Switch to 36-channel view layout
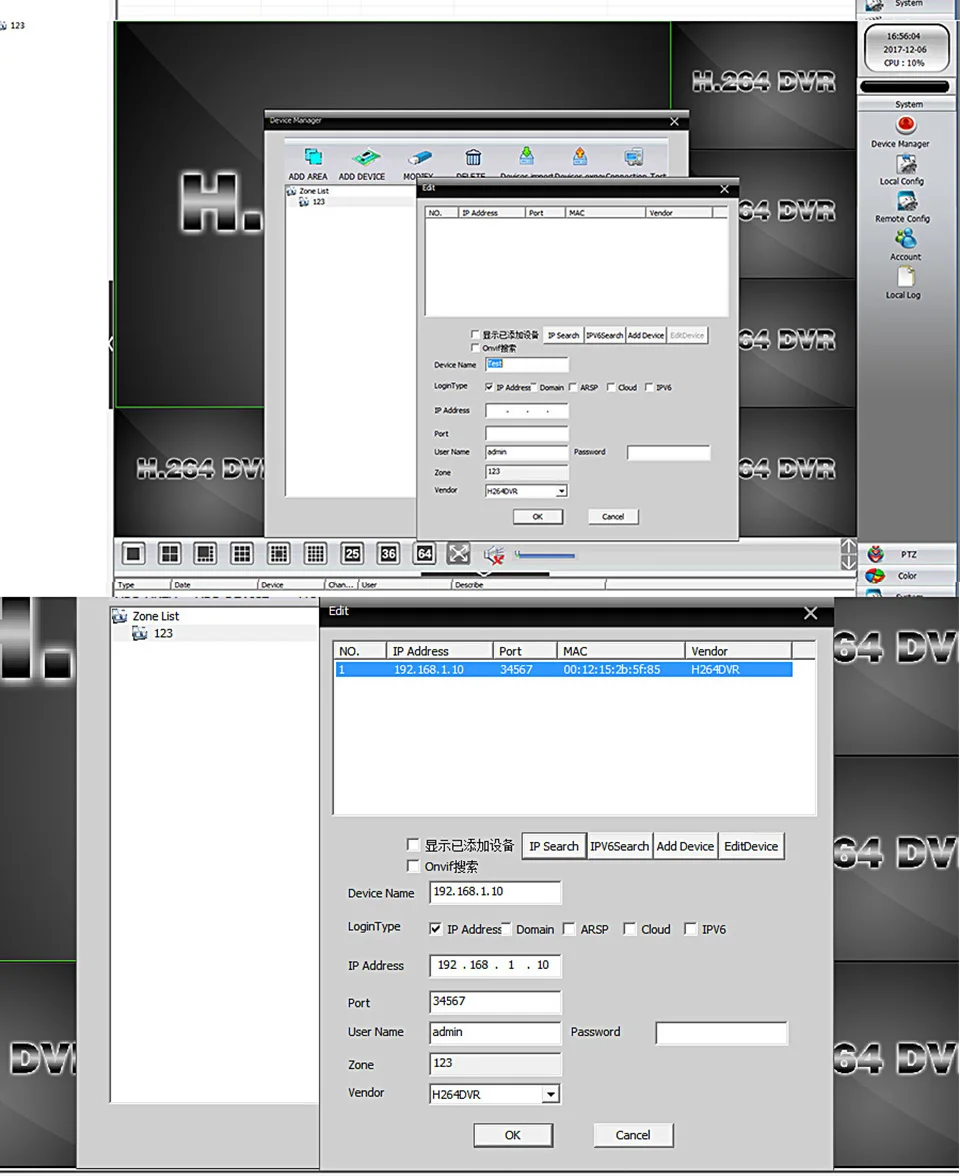The height and width of the screenshot is (1176, 960). tap(388, 554)
